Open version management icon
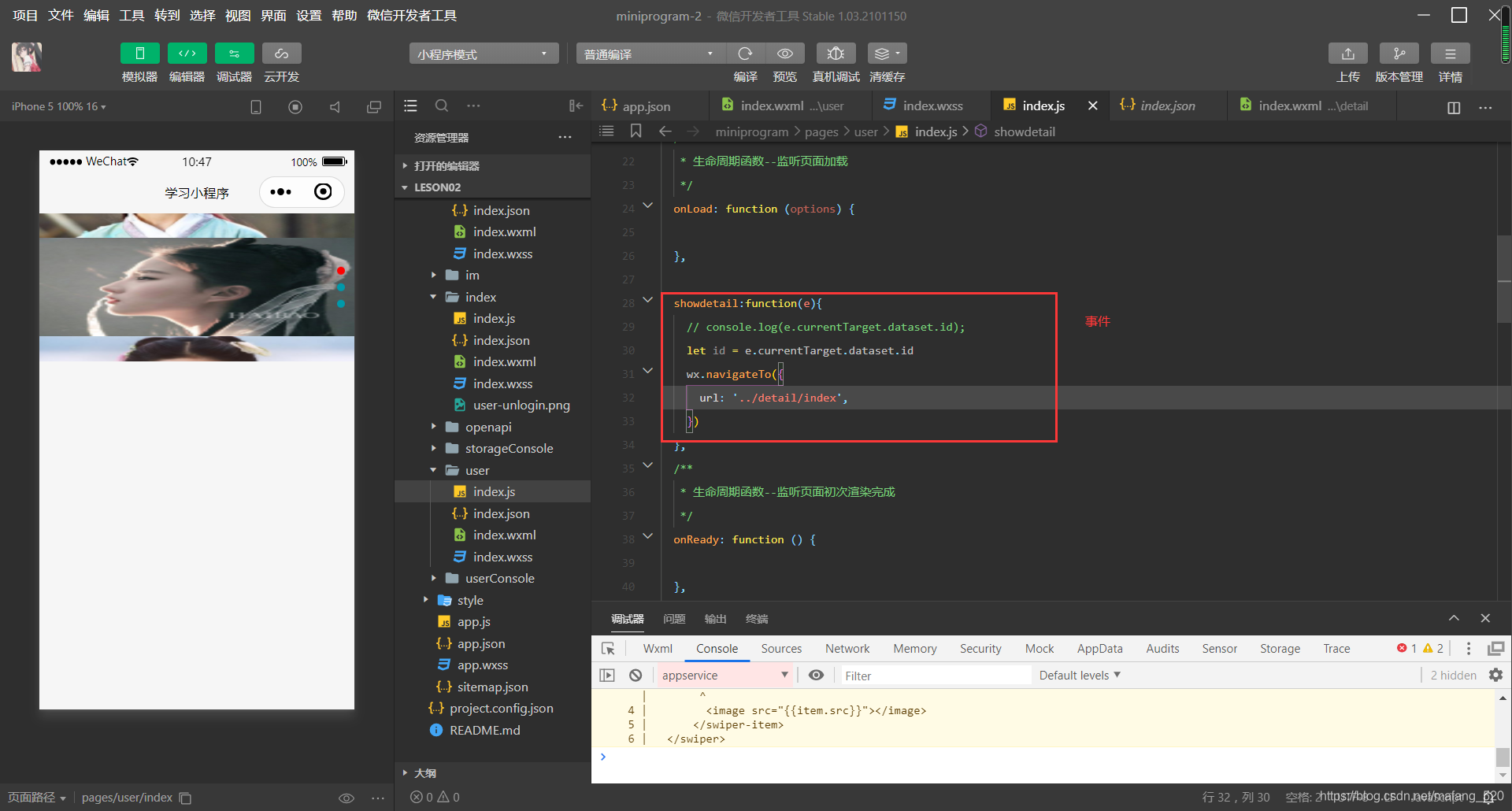 (x=1399, y=54)
